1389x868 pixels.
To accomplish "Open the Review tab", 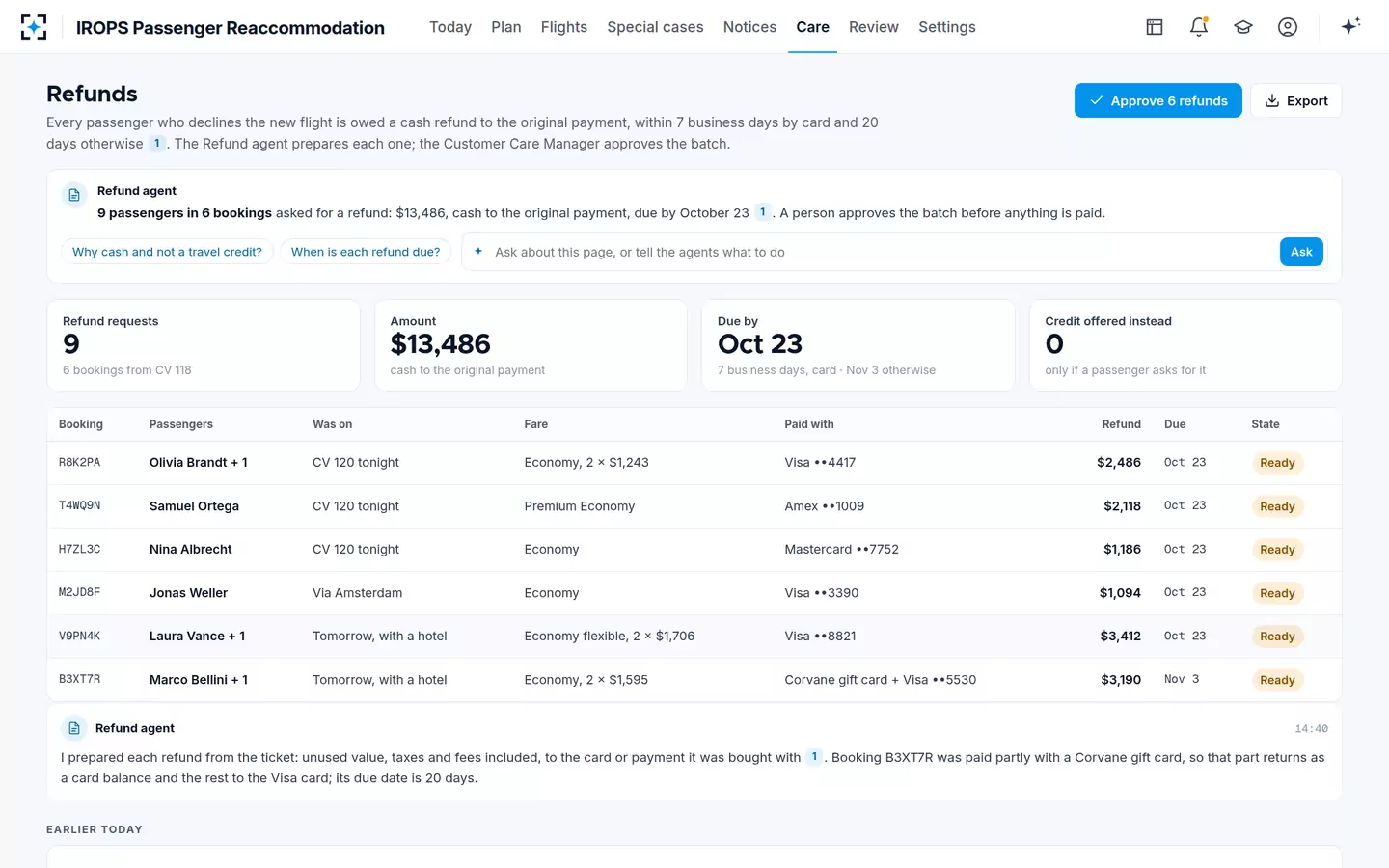I will tap(874, 27).
